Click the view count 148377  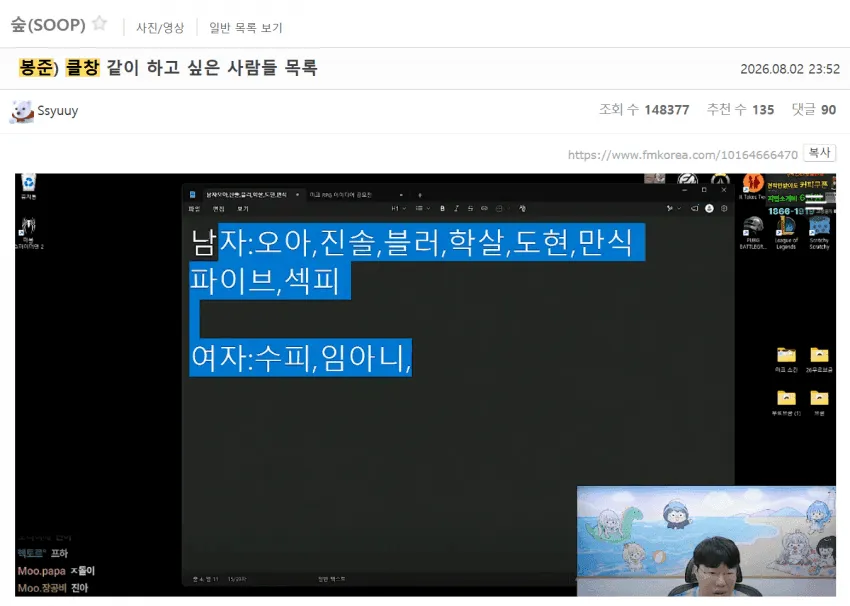pos(666,110)
